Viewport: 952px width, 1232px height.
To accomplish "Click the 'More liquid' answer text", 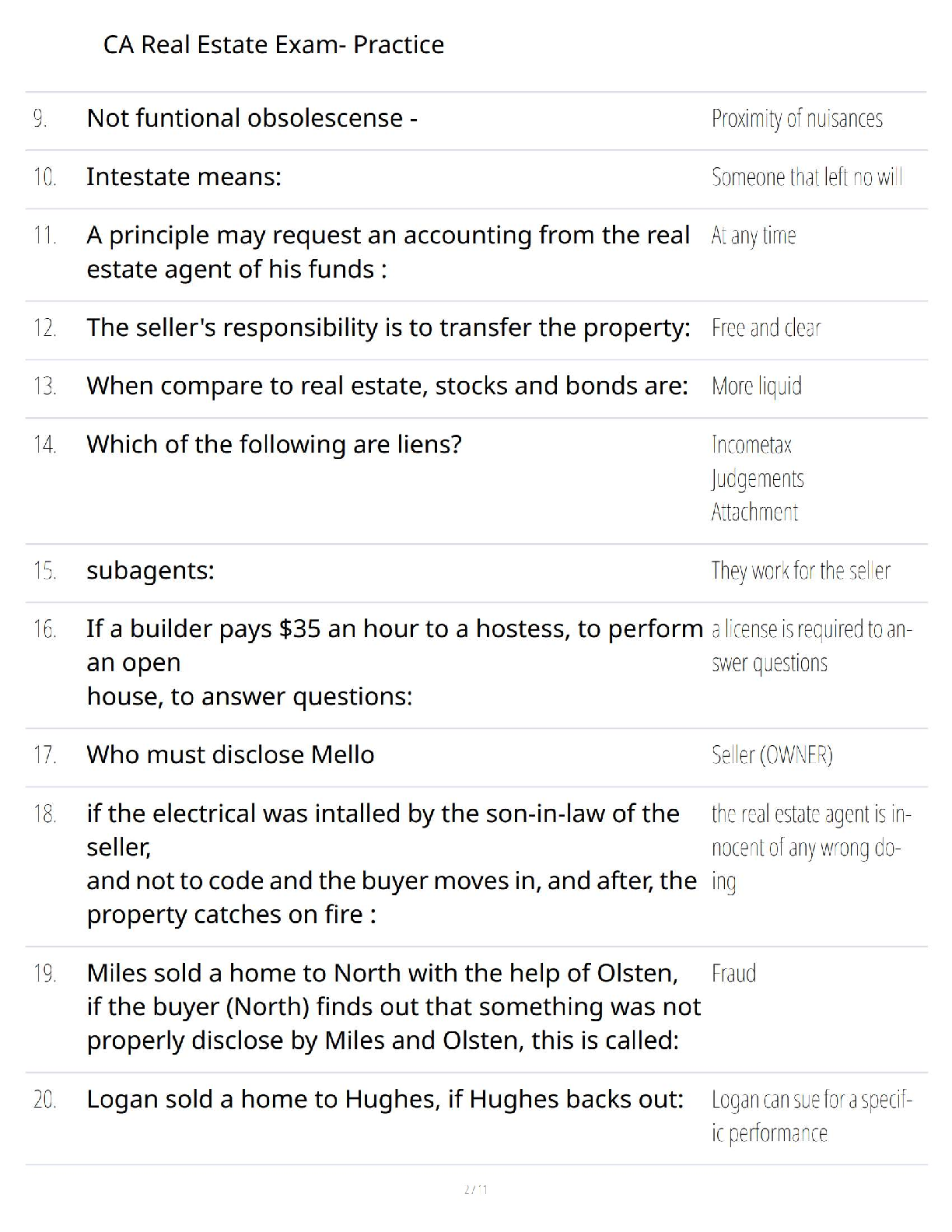I will coord(756,386).
